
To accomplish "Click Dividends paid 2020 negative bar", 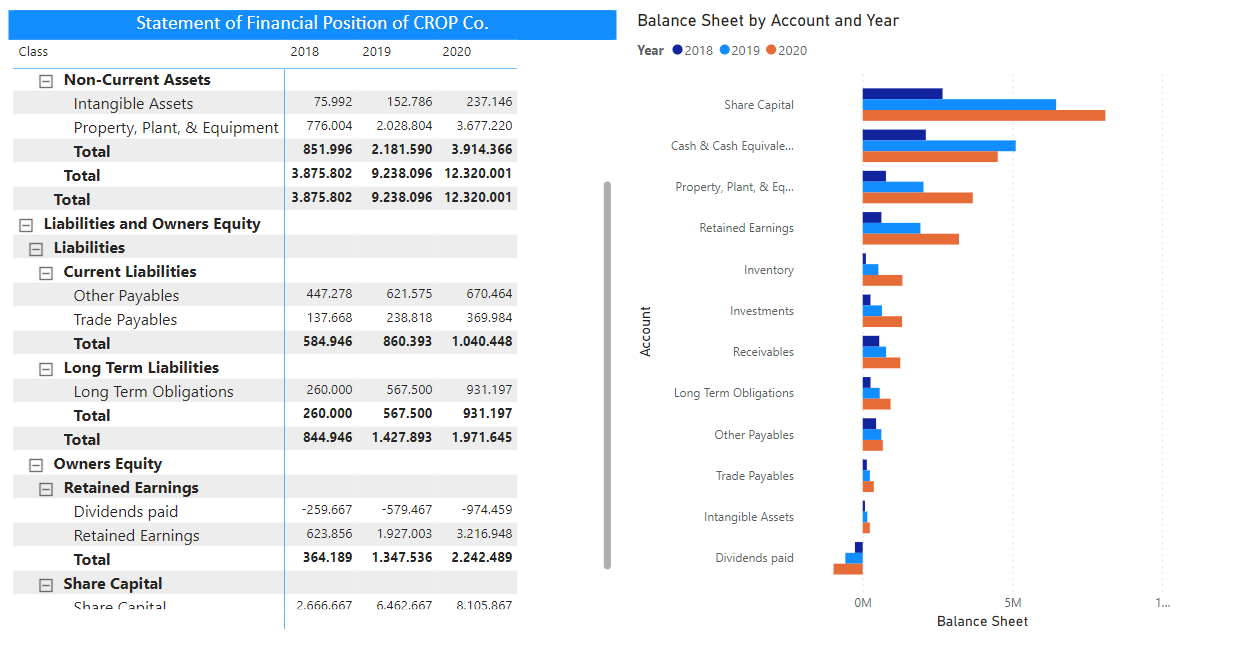I will (x=848, y=569).
